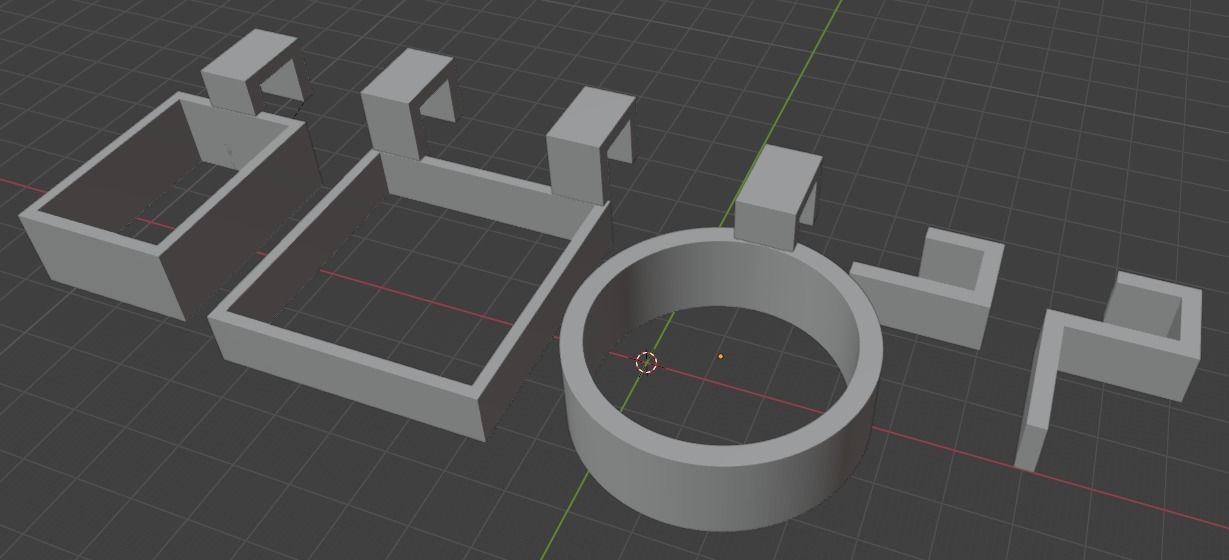
Task: Click the red-white 3D cursor
Action: 646,362
